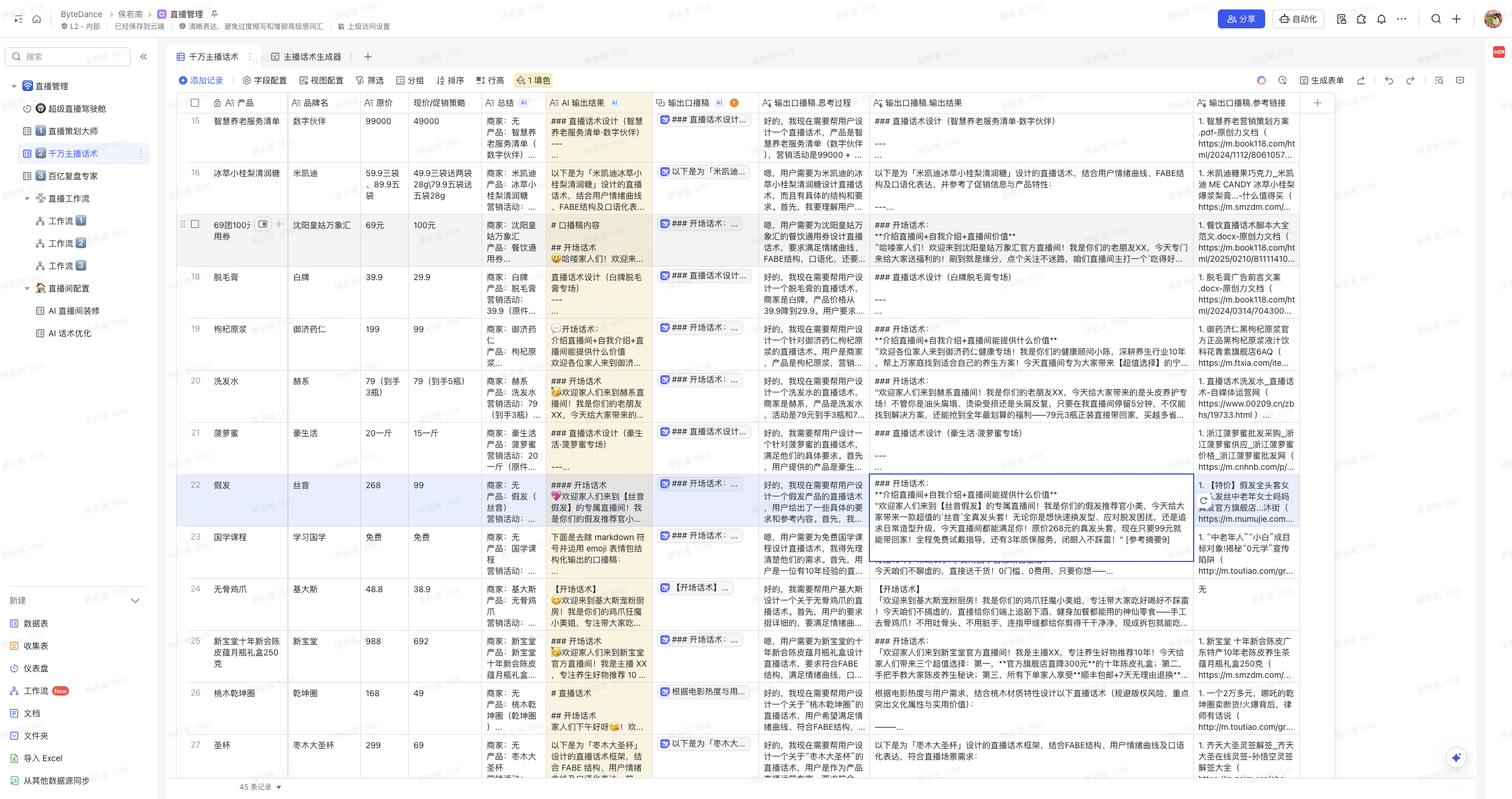
Task: Switch to 主播话术生成器 tab
Action: (x=307, y=57)
